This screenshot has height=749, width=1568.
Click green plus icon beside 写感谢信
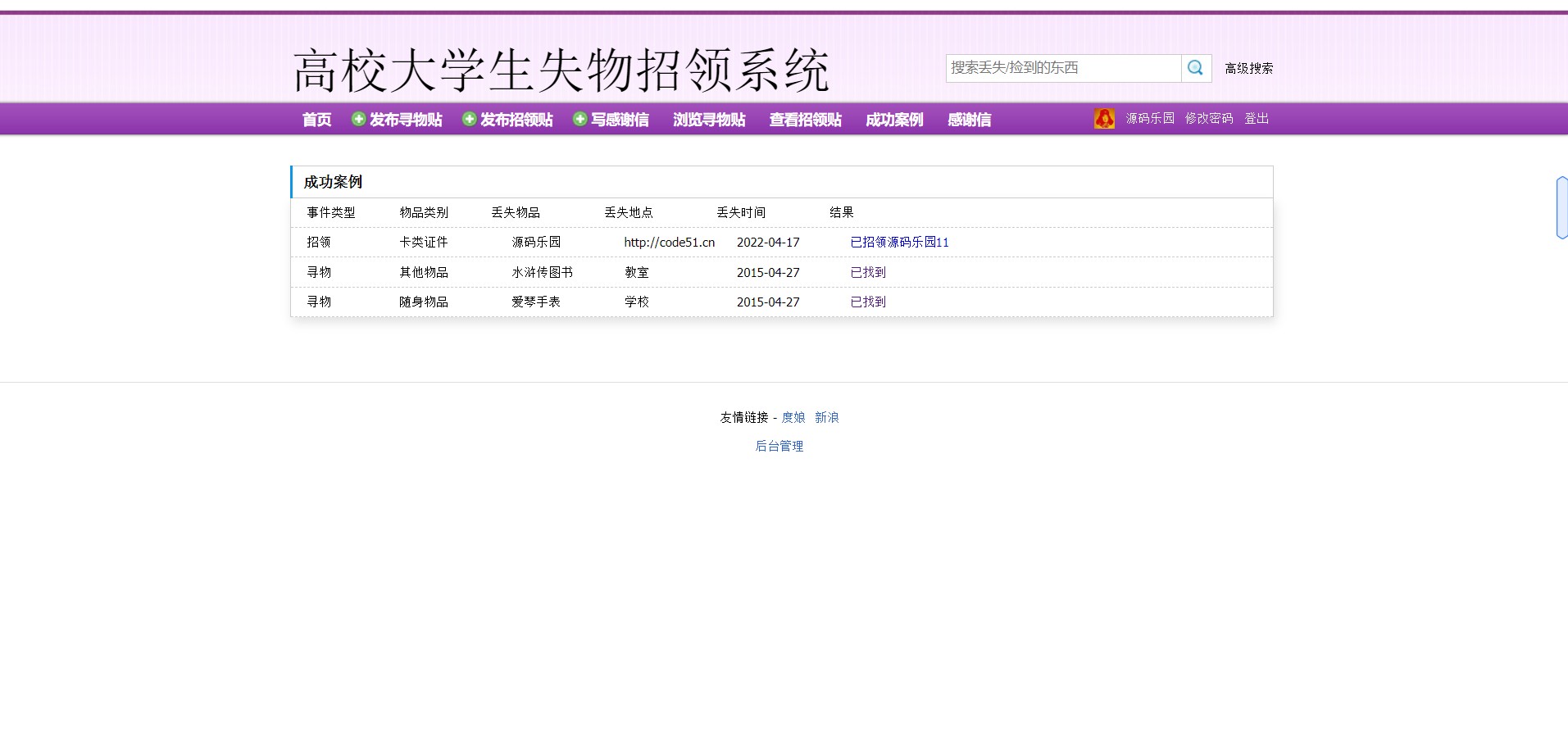click(579, 120)
